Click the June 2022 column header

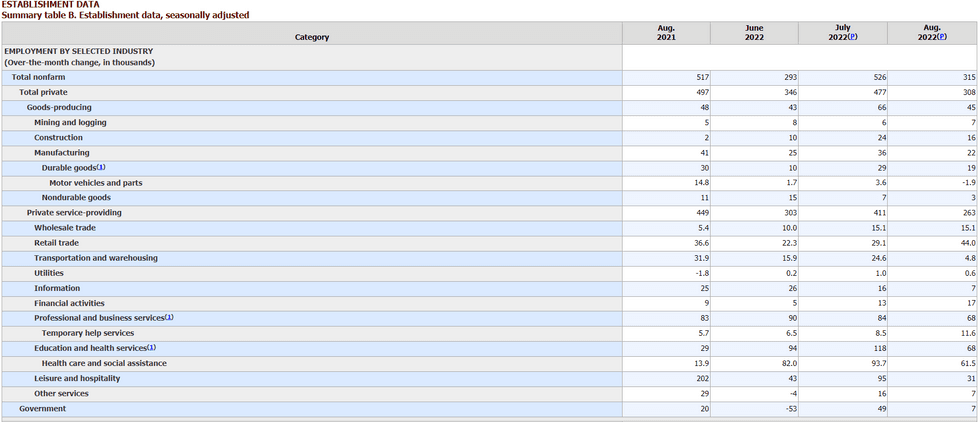pos(754,32)
